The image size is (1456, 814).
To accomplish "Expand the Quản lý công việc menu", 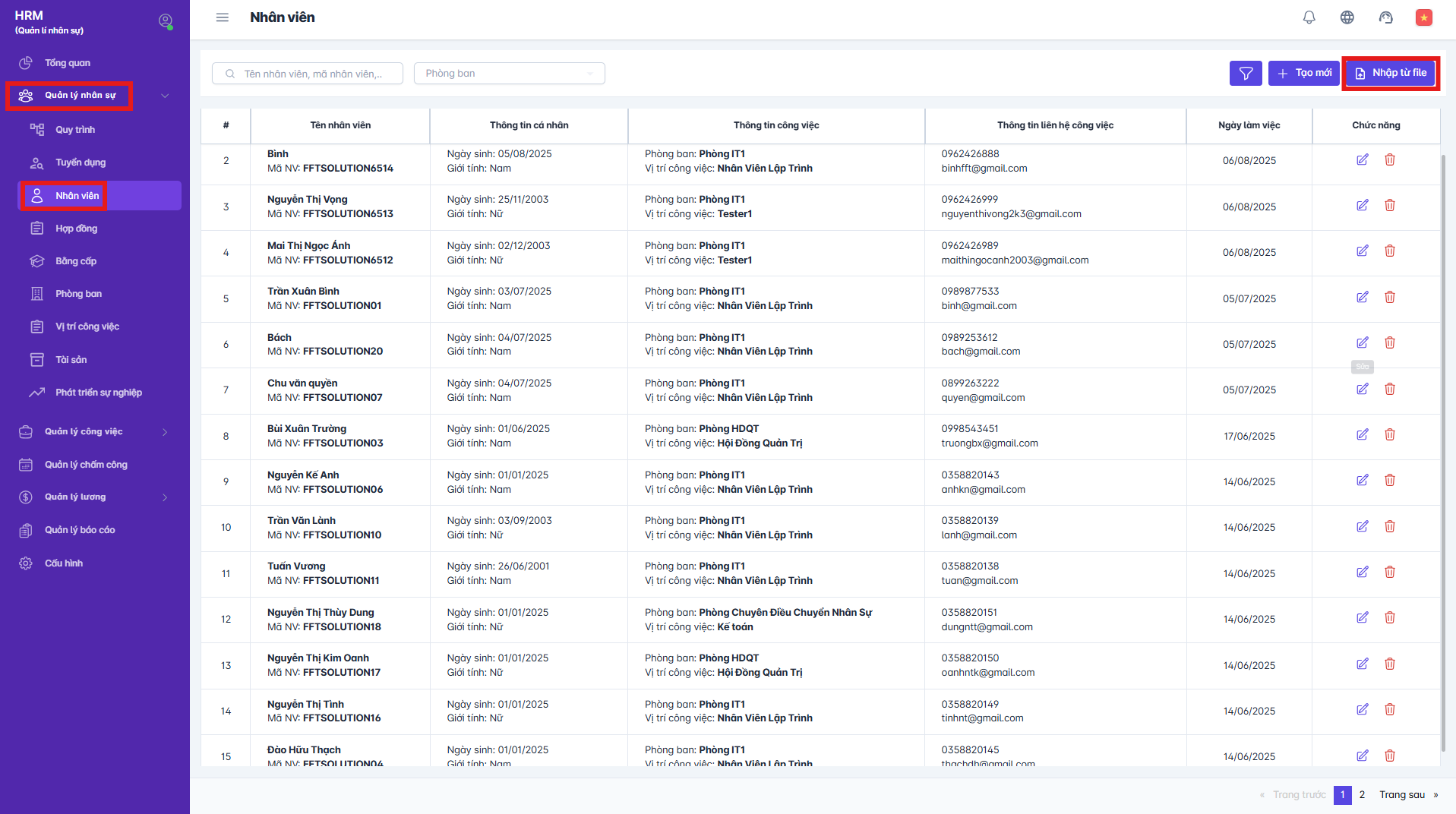I will 165,432.
